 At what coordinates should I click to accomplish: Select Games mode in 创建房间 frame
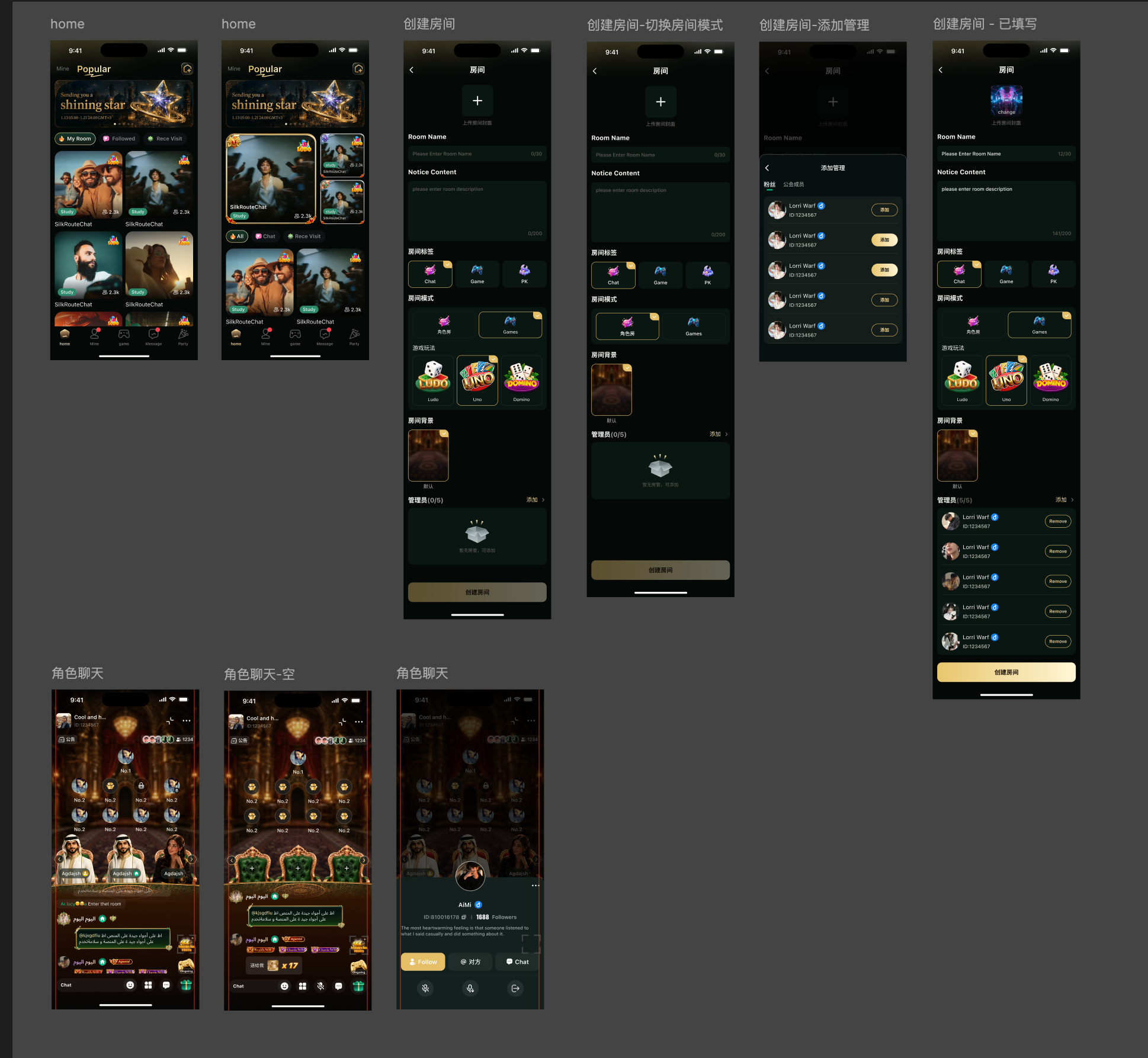click(511, 325)
